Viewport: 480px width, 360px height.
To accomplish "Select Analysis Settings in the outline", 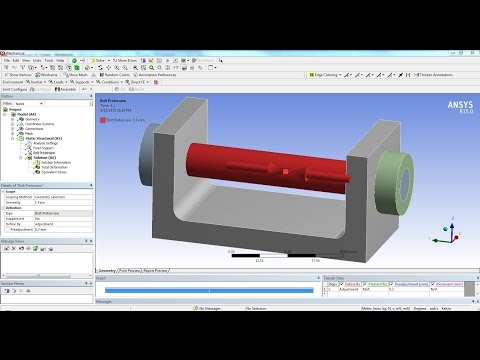I will pyautogui.click(x=46, y=143).
